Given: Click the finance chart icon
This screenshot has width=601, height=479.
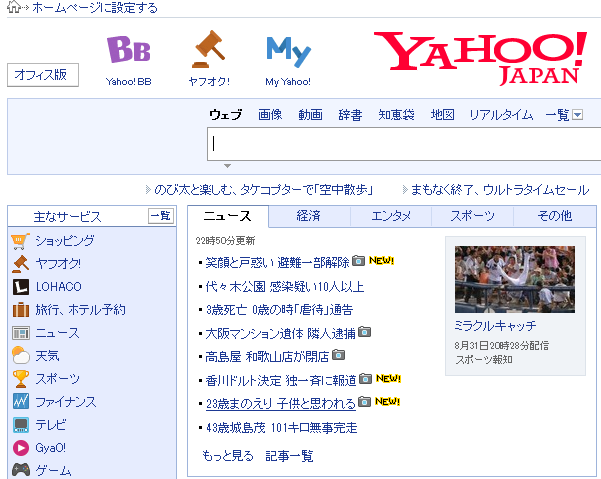Looking at the screenshot, I should (x=21, y=402).
